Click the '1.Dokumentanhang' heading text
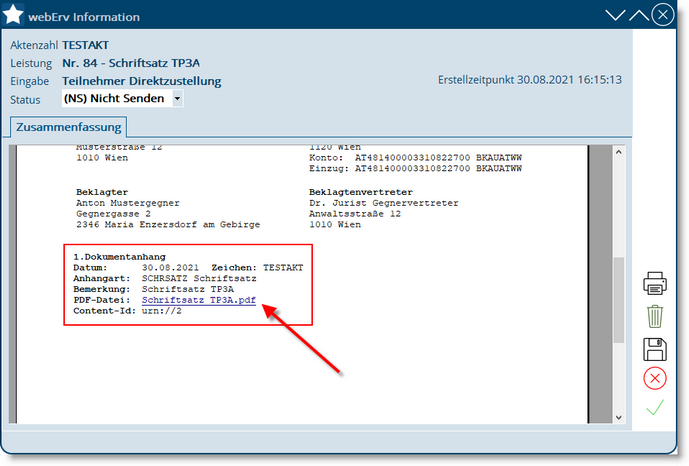 119,257
